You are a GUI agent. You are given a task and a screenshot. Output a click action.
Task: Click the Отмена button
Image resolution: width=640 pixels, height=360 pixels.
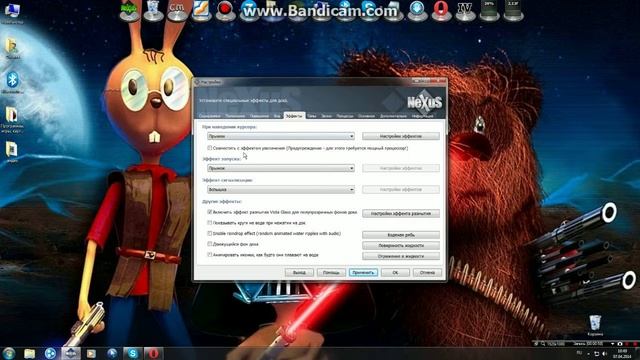coord(427,272)
